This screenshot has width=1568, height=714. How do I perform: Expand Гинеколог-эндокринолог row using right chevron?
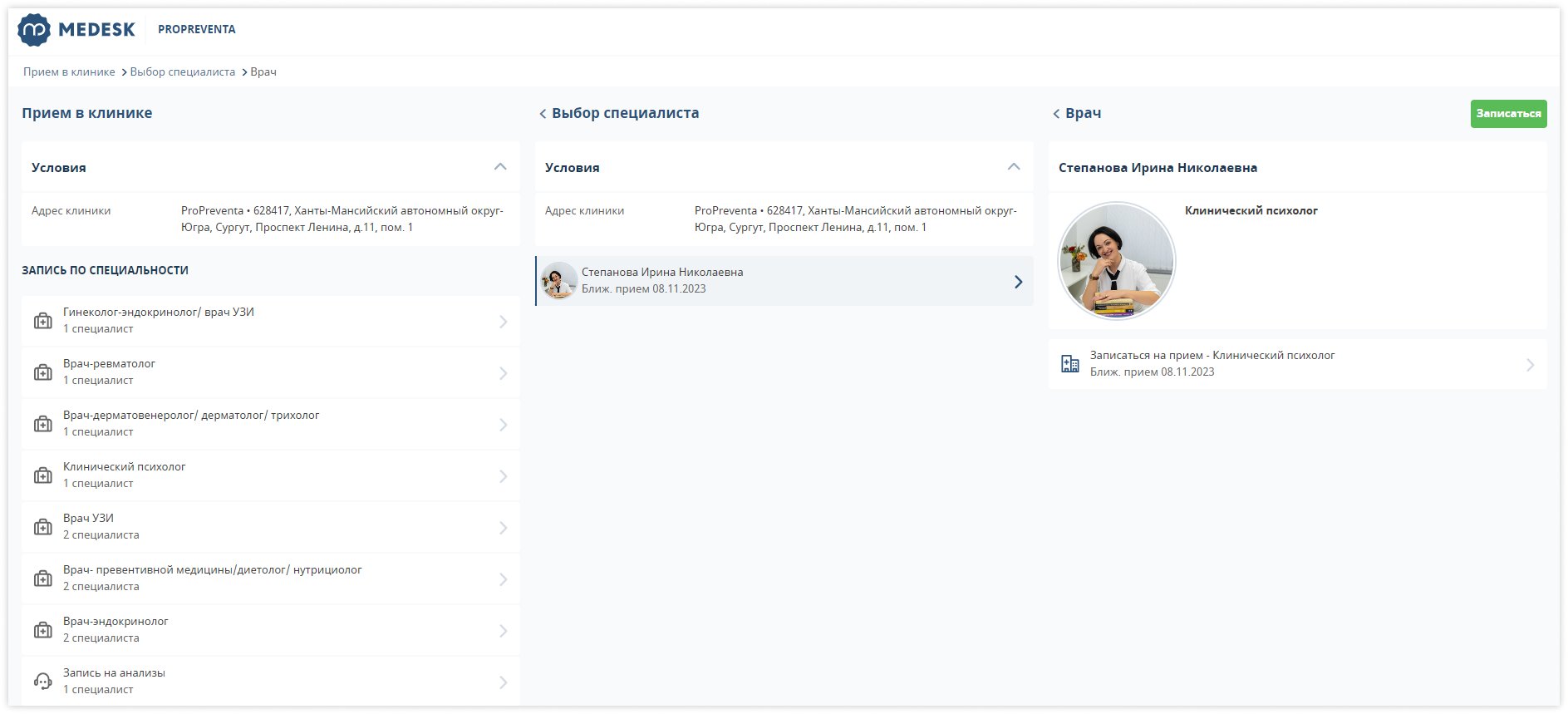coord(503,322)
